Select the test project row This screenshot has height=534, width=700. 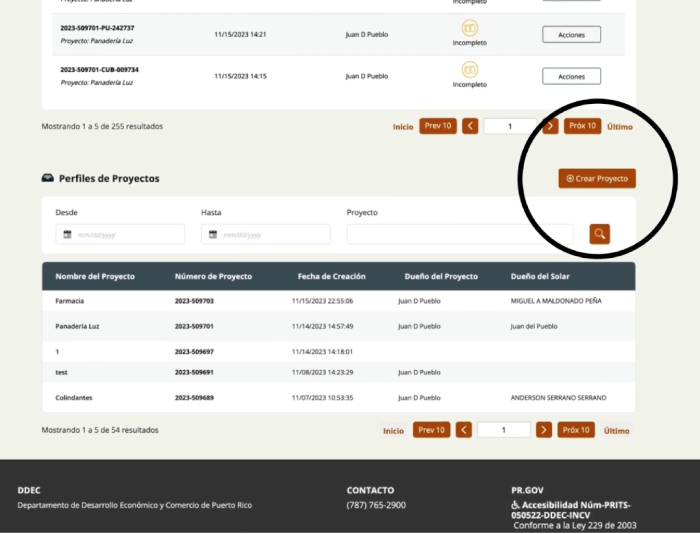(x=338, y=372)
